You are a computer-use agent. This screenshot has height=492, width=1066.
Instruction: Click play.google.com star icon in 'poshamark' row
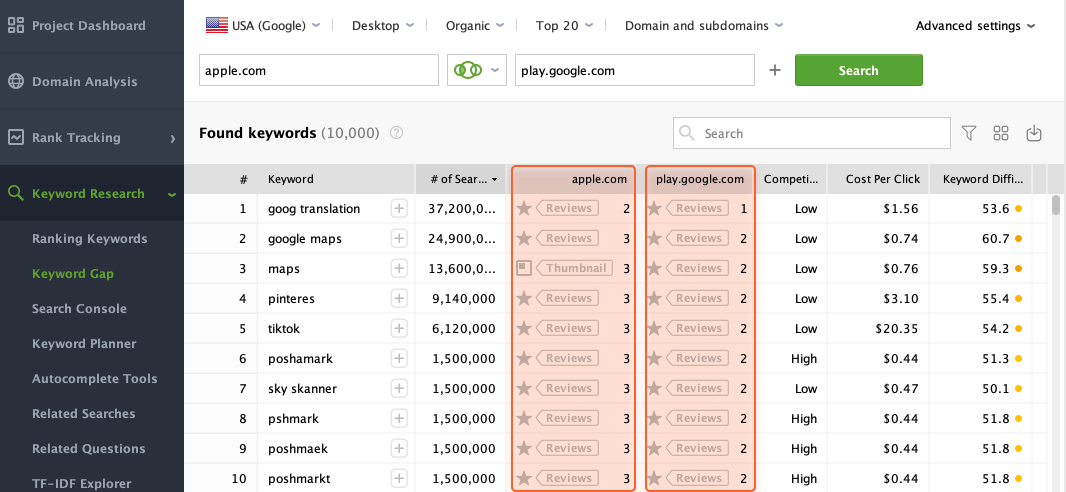tap(654, 358)
